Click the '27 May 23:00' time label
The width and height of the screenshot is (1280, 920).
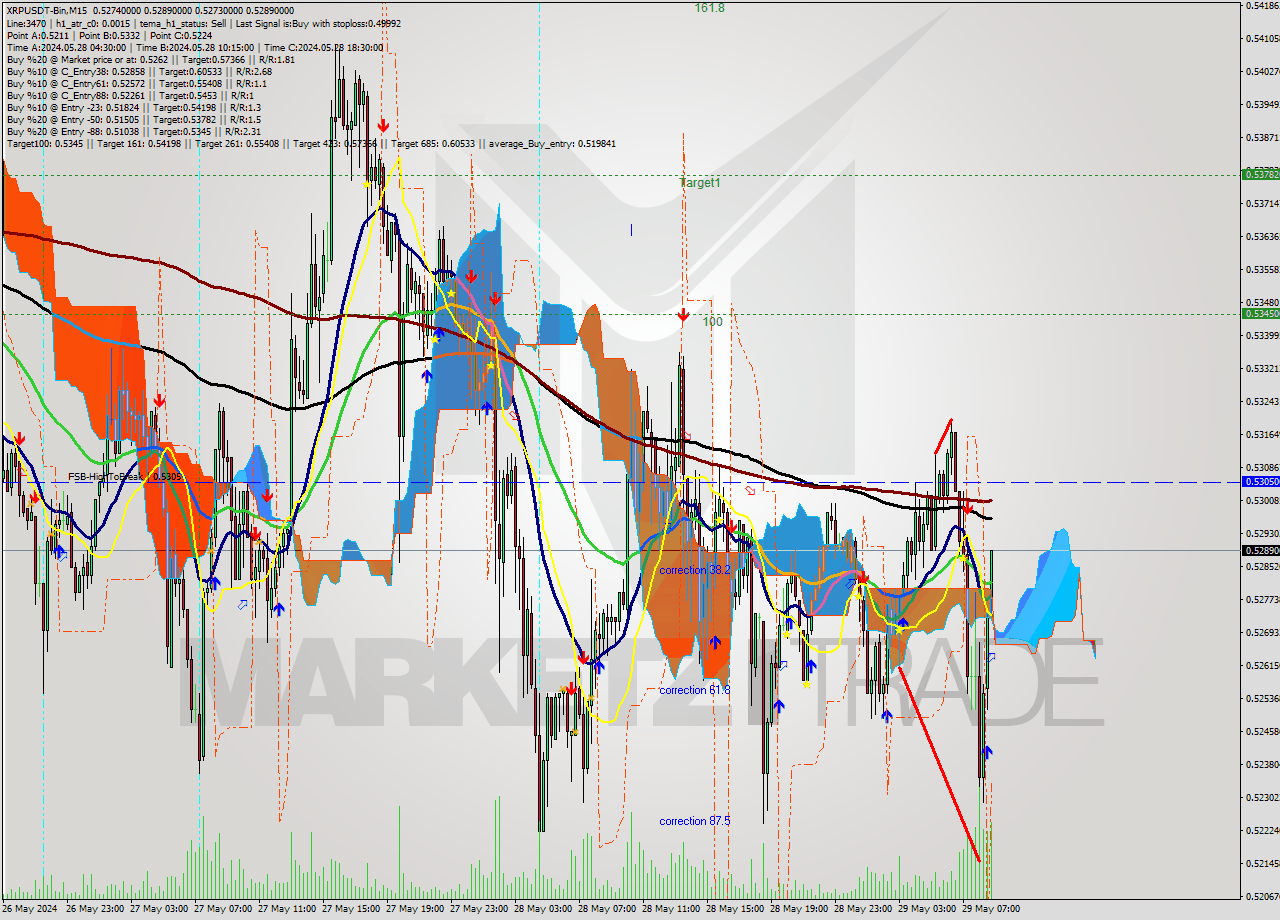tap(479, 909)
